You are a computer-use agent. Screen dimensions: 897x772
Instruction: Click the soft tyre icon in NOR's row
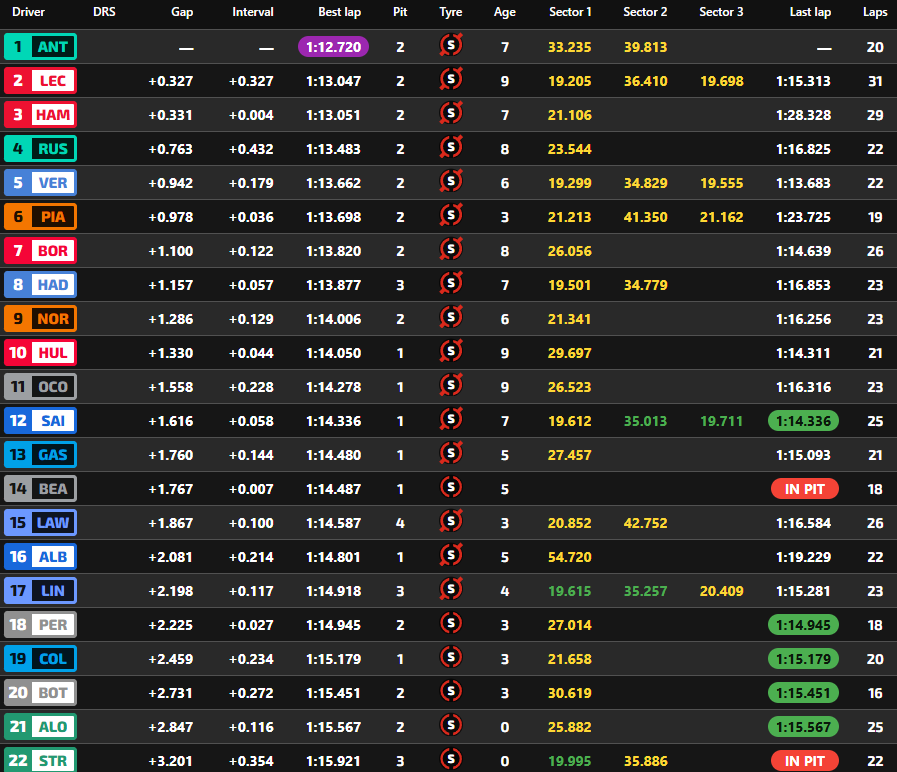[451, 318]
